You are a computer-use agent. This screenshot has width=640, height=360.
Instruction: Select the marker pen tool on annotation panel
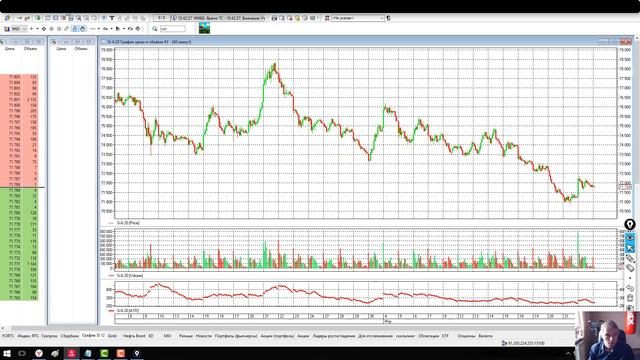[630, 258]
